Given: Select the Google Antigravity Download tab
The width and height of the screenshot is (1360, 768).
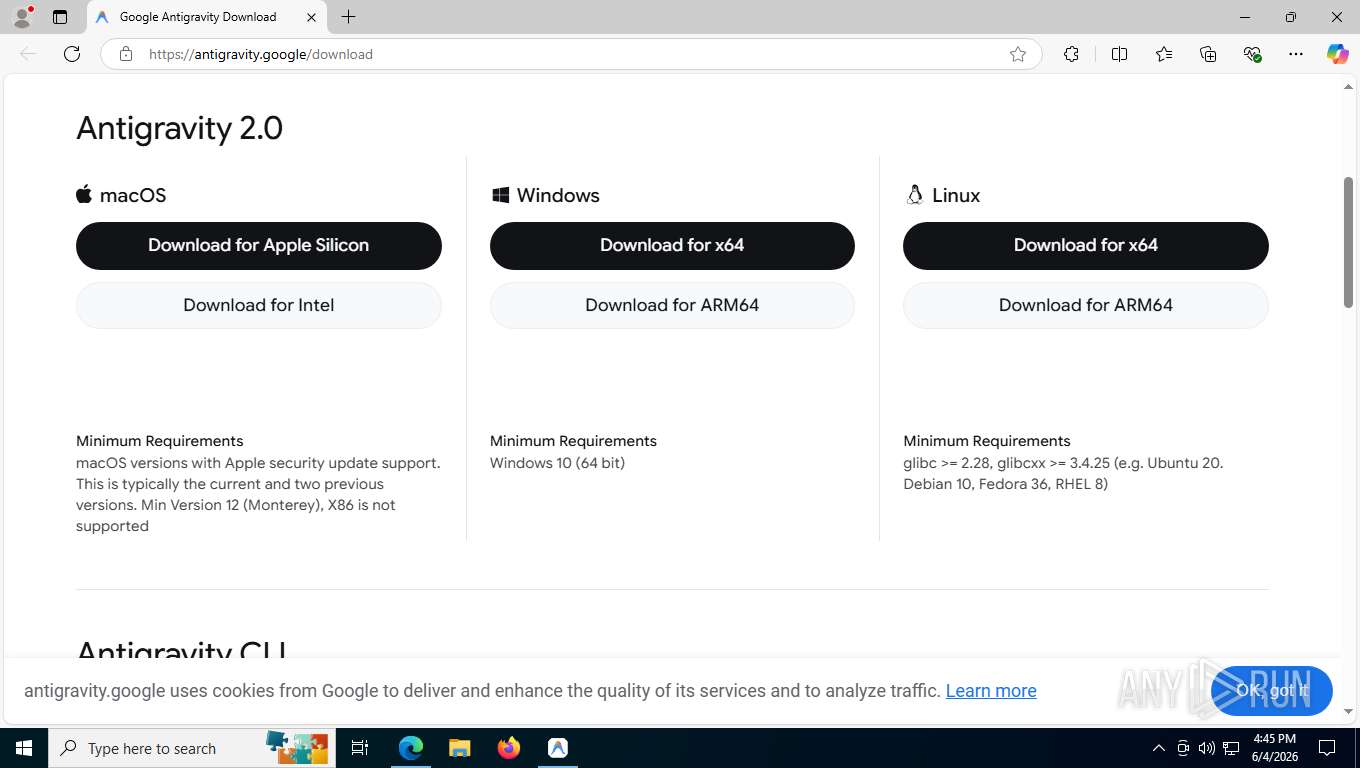Looking at the screenshot, I should 206,17.
